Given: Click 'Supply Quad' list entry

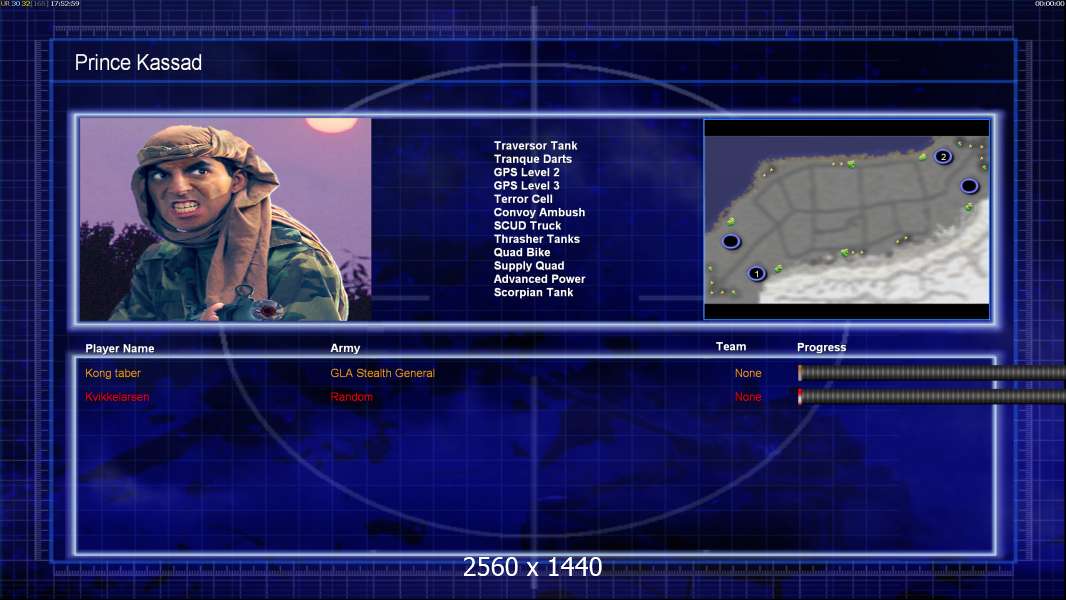Looking at the screenshot, I should (x=528, y=266).
